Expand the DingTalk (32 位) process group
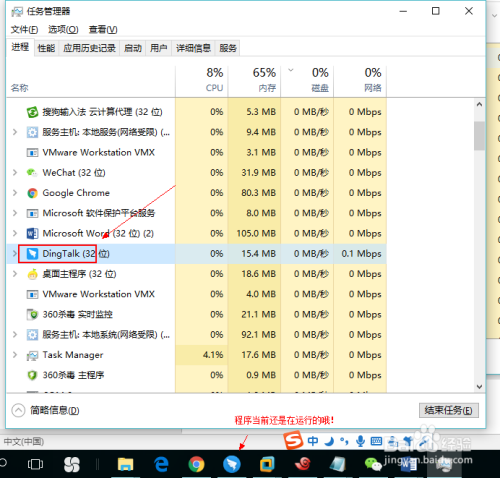 (15, 254)
